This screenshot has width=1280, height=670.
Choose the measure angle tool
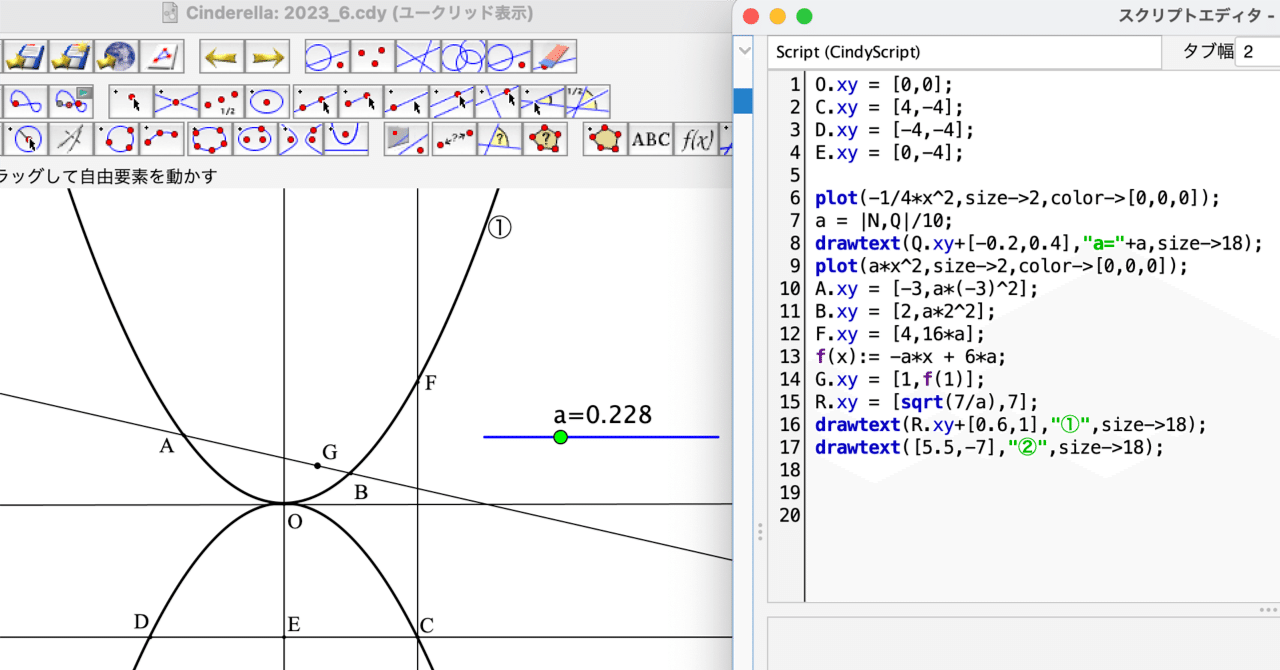[499, 138]
